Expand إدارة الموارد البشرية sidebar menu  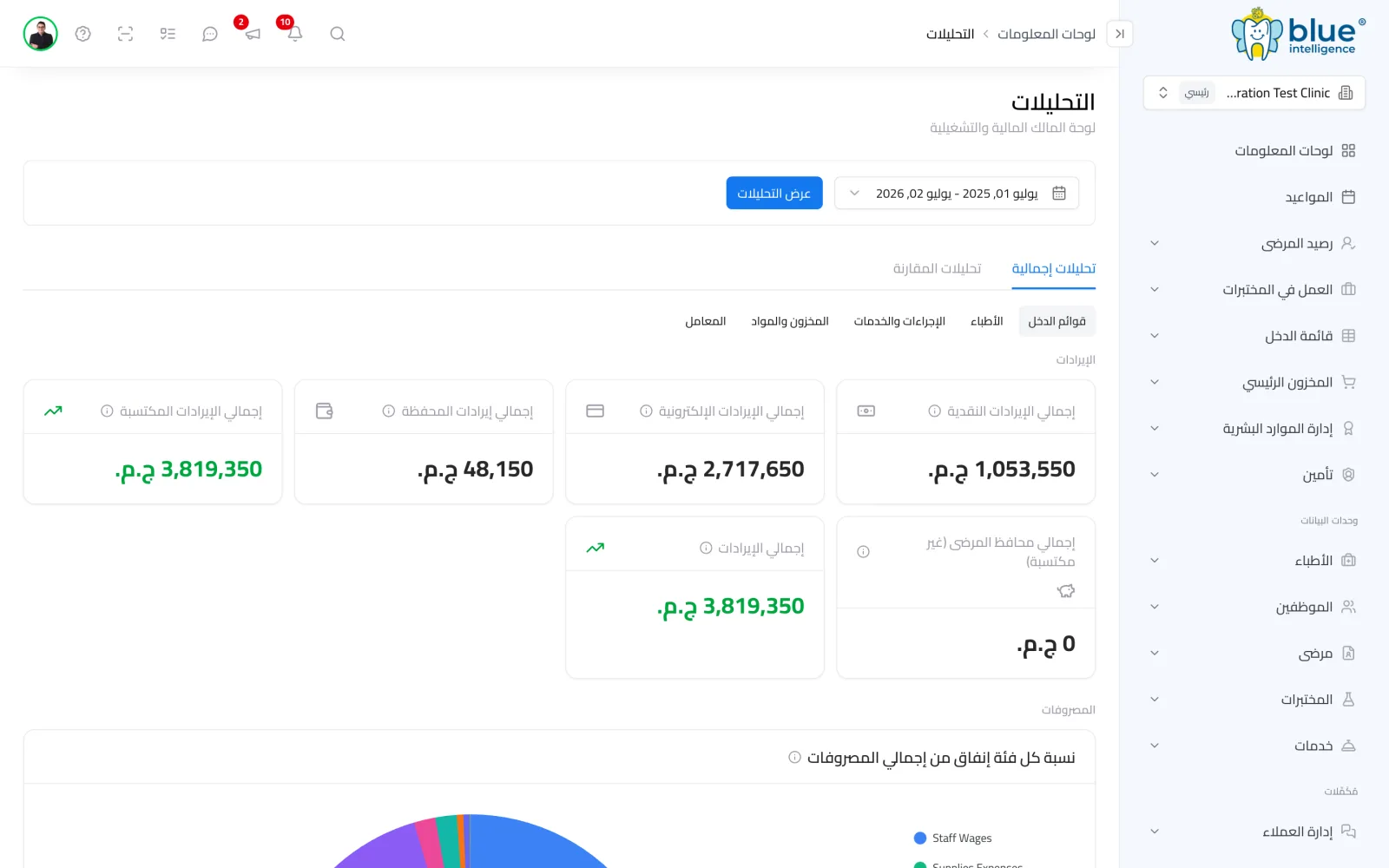click(x=1155, y=429)
